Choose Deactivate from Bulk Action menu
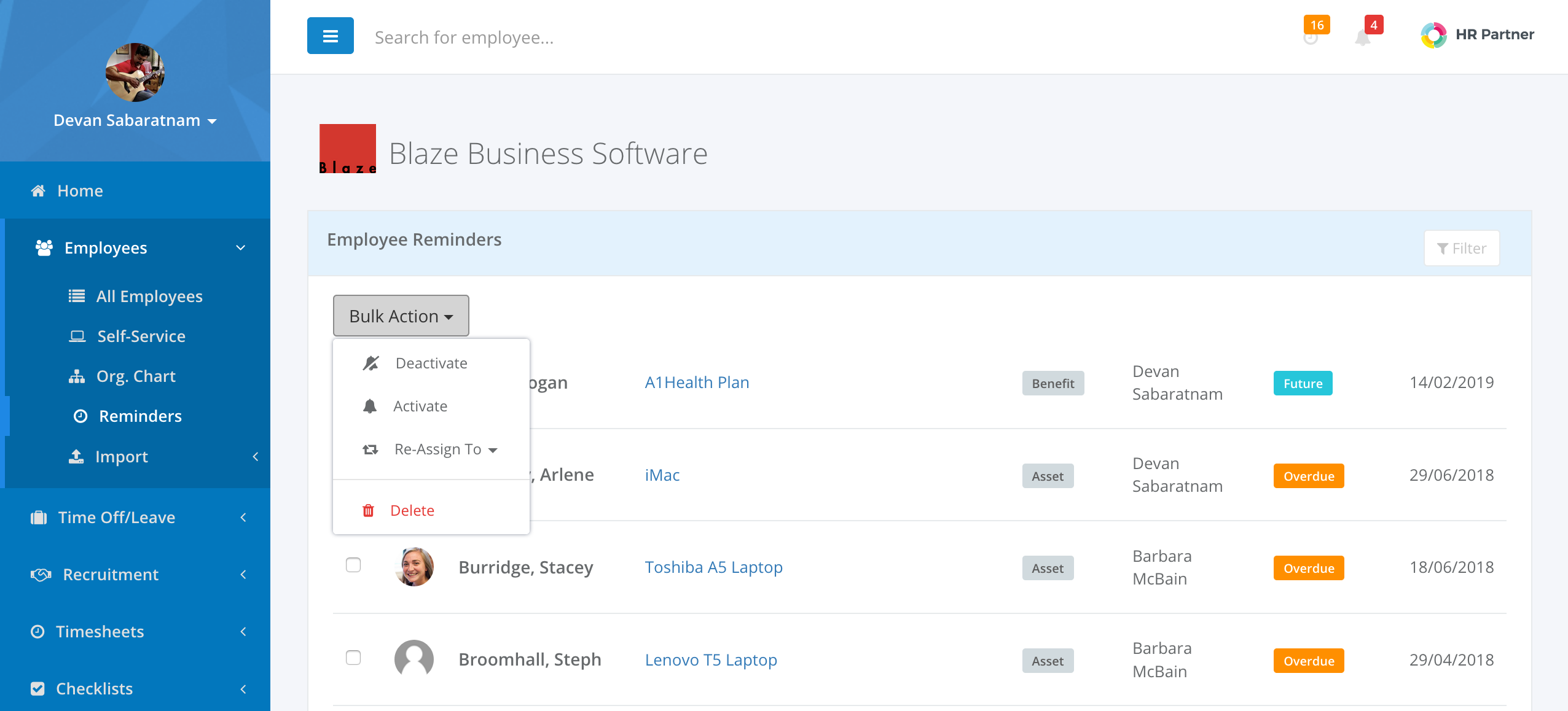Image resolution: width=1568 pixels, height=711 pixels. (x=431, y=363)
